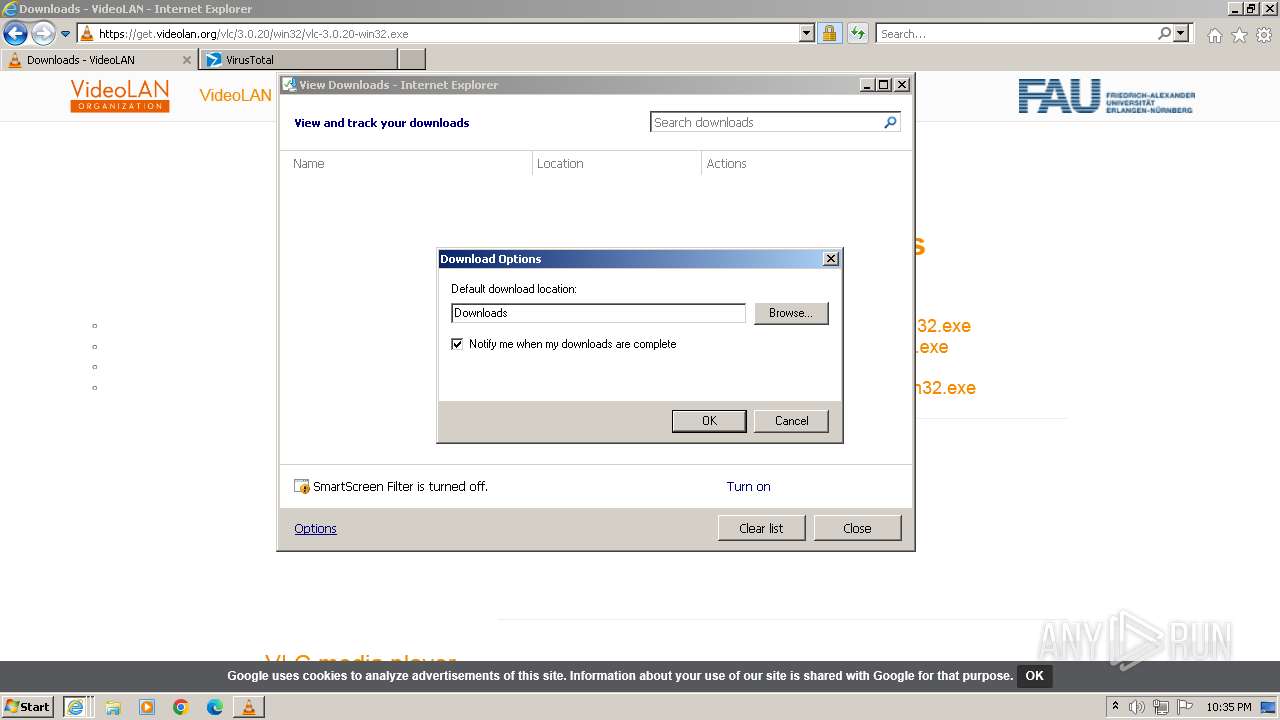Click the browser Back arrow button
This screenshot has width=1280, height=720.
(15, 33)
